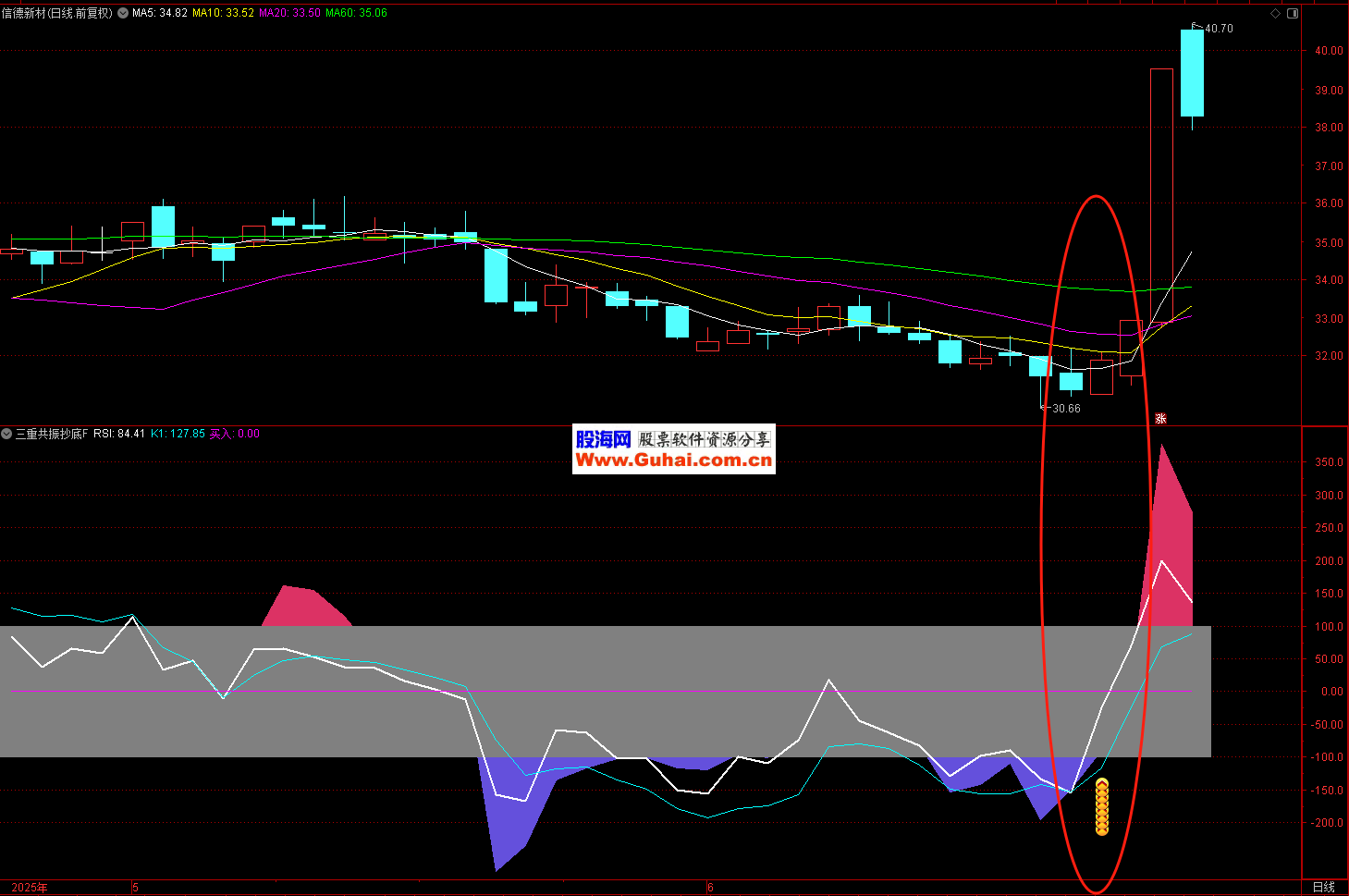This screenshot has height=896, width=1349.
Task: Click the 30.66 low price annotation
Action: click(x=1066, y=409)
